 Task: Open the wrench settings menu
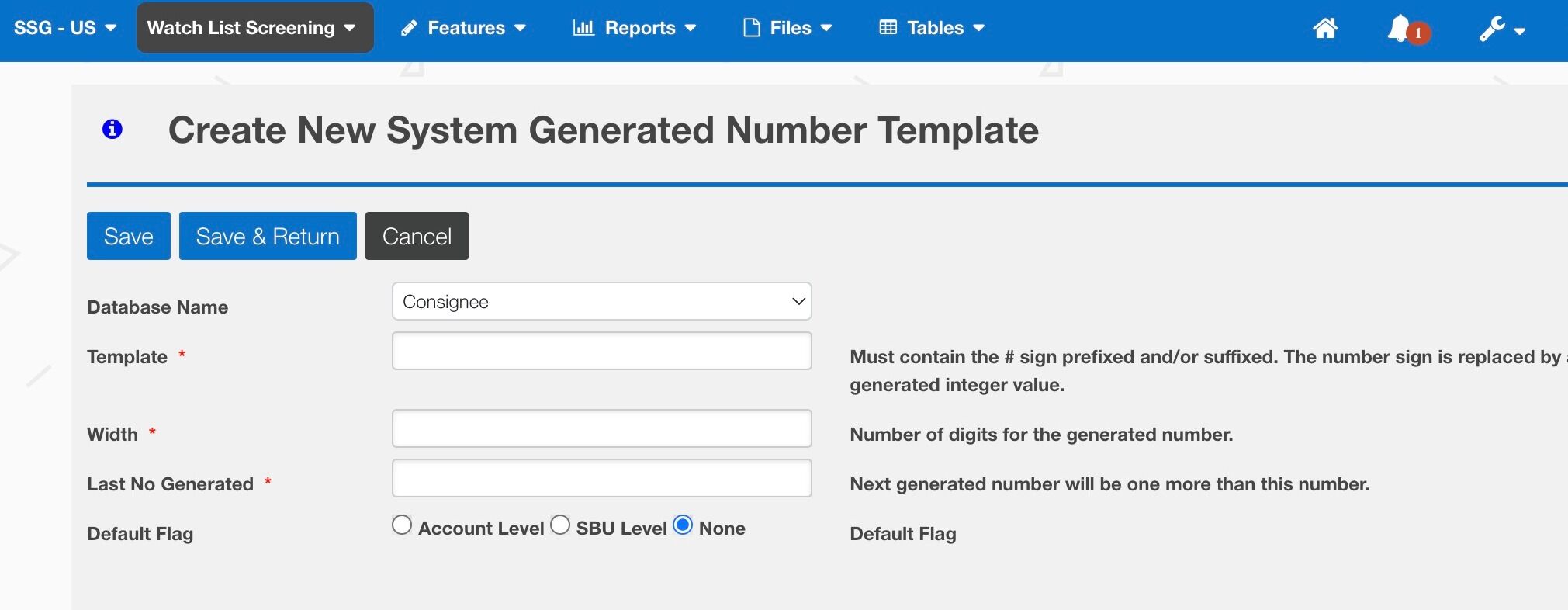[x=1502, y=29]
